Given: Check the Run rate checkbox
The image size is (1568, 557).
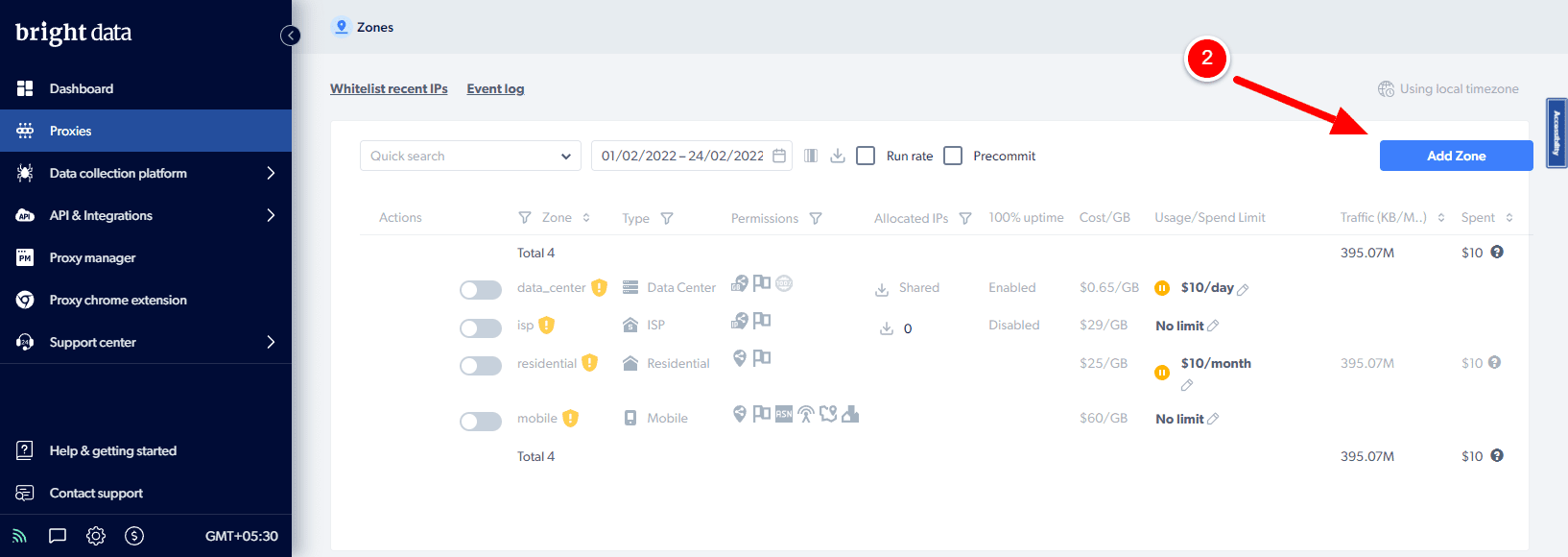Looking at the screenshot, I should (x=866, y=156).
